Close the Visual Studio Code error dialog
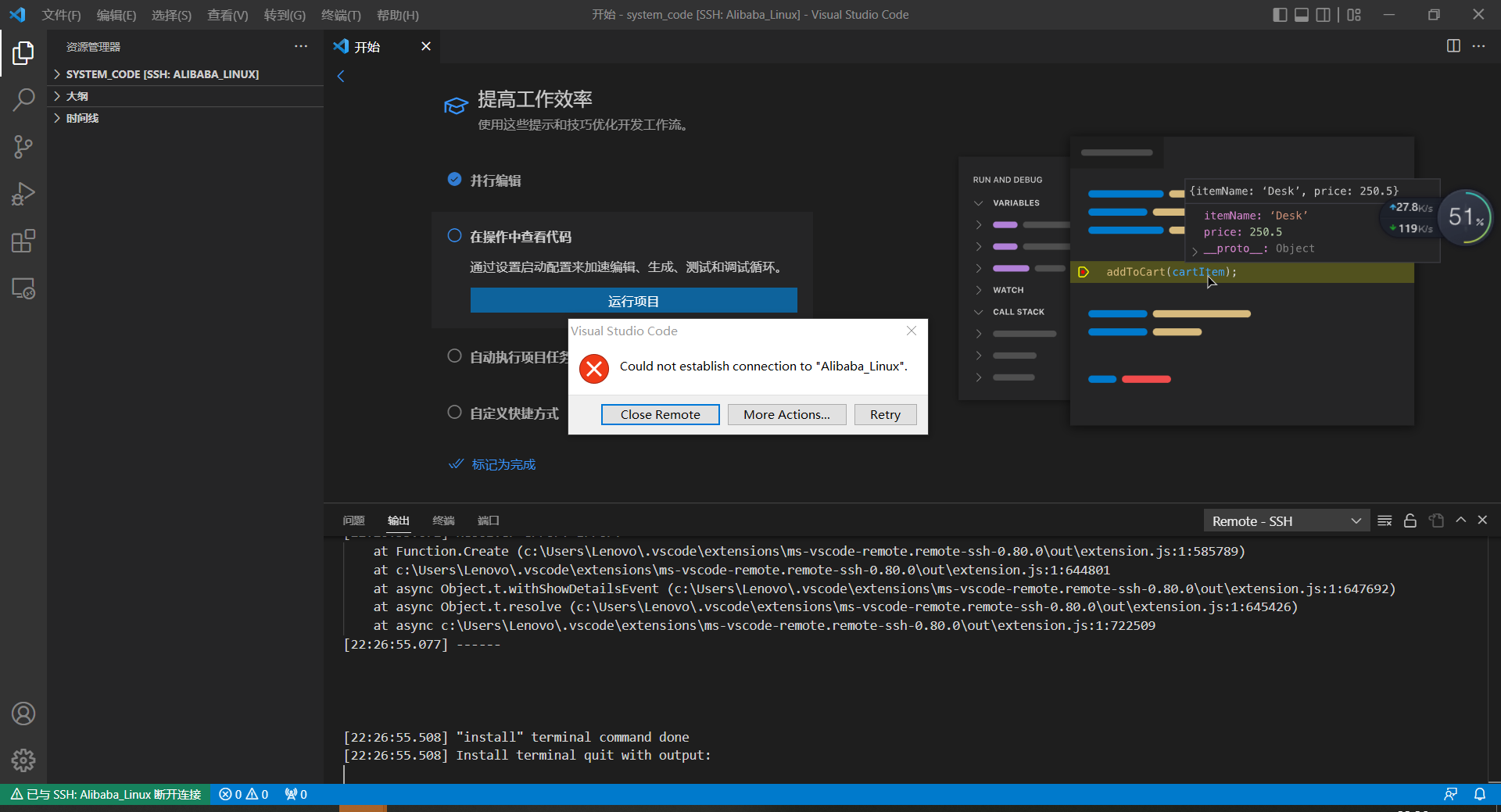This screenshot has width=1501, height=812. (x=911, y=331)
